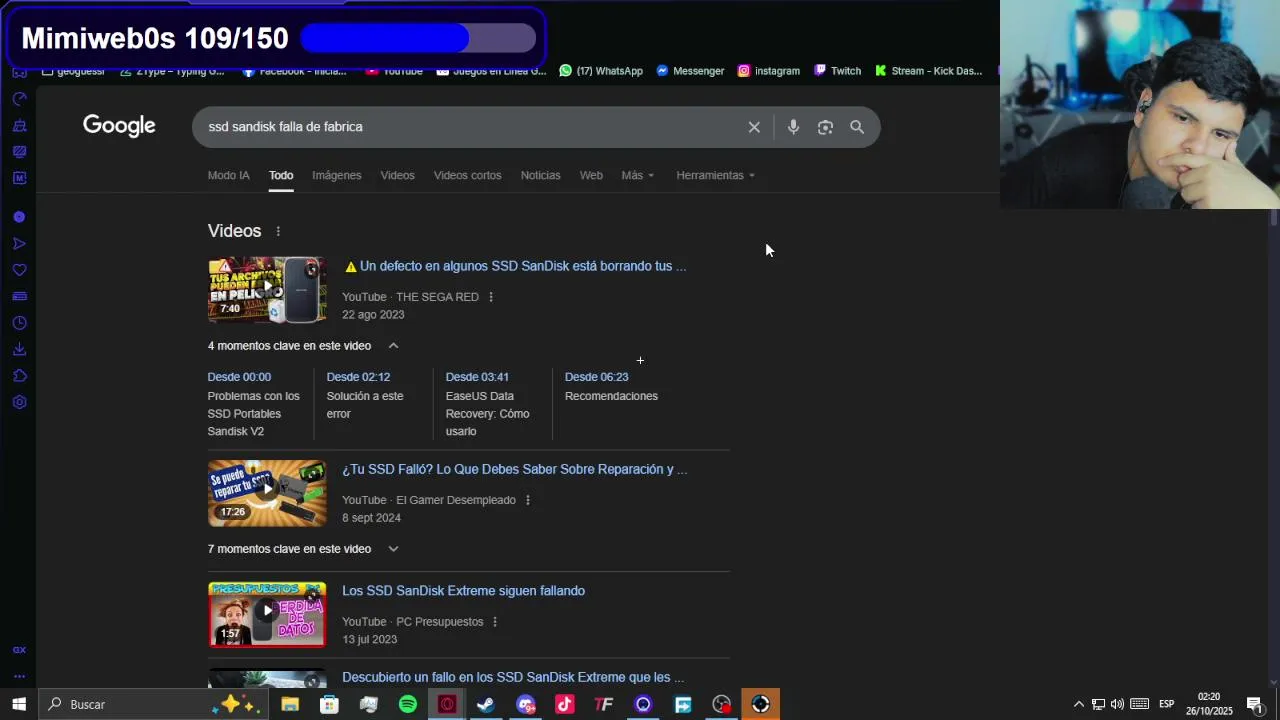This screenshot has width=1280, height=720.
Task: Click the M icon in the Opera sidebar
Action: tap(19, 178)
